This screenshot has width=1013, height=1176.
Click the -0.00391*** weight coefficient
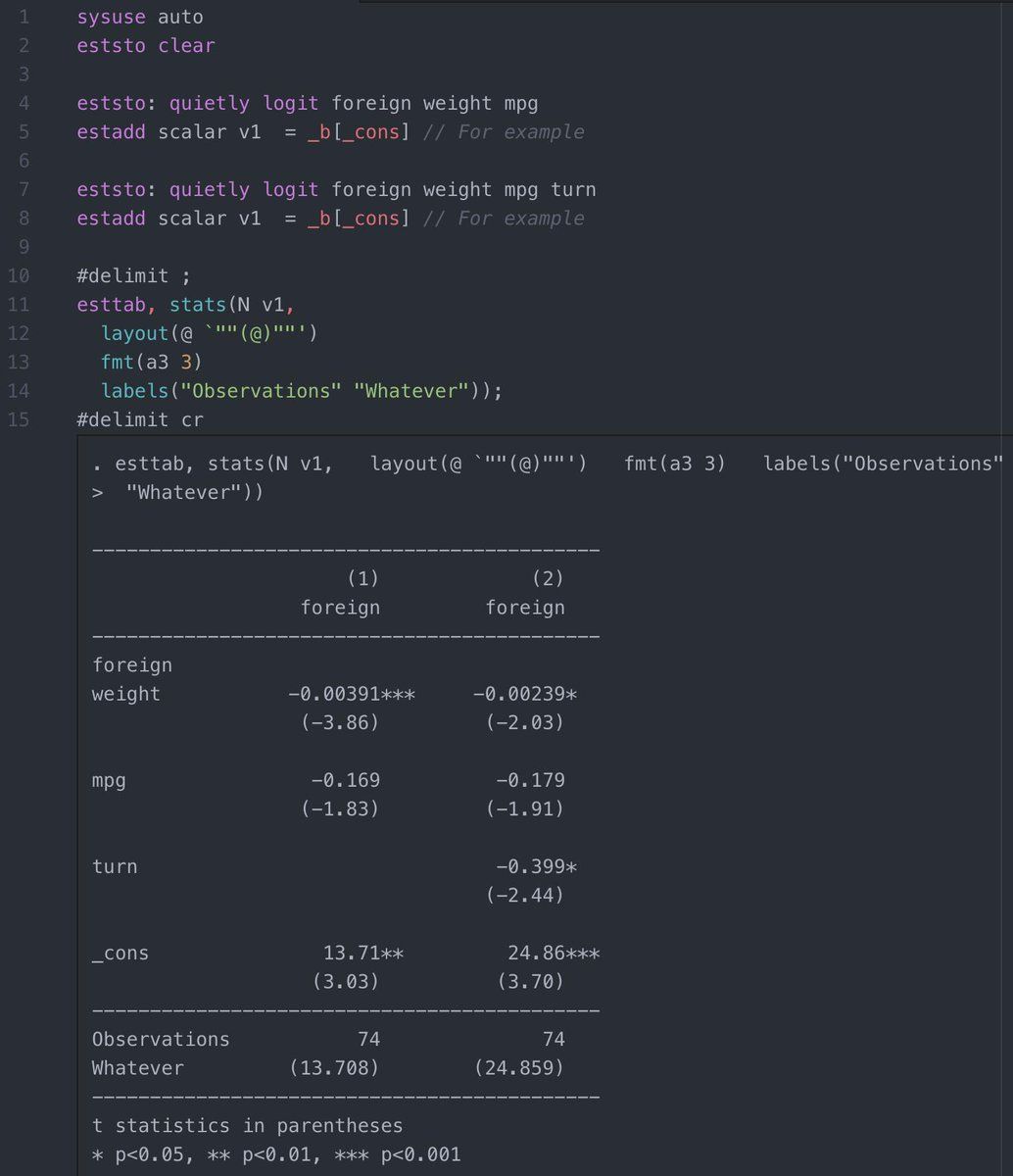tap(351, 694)
